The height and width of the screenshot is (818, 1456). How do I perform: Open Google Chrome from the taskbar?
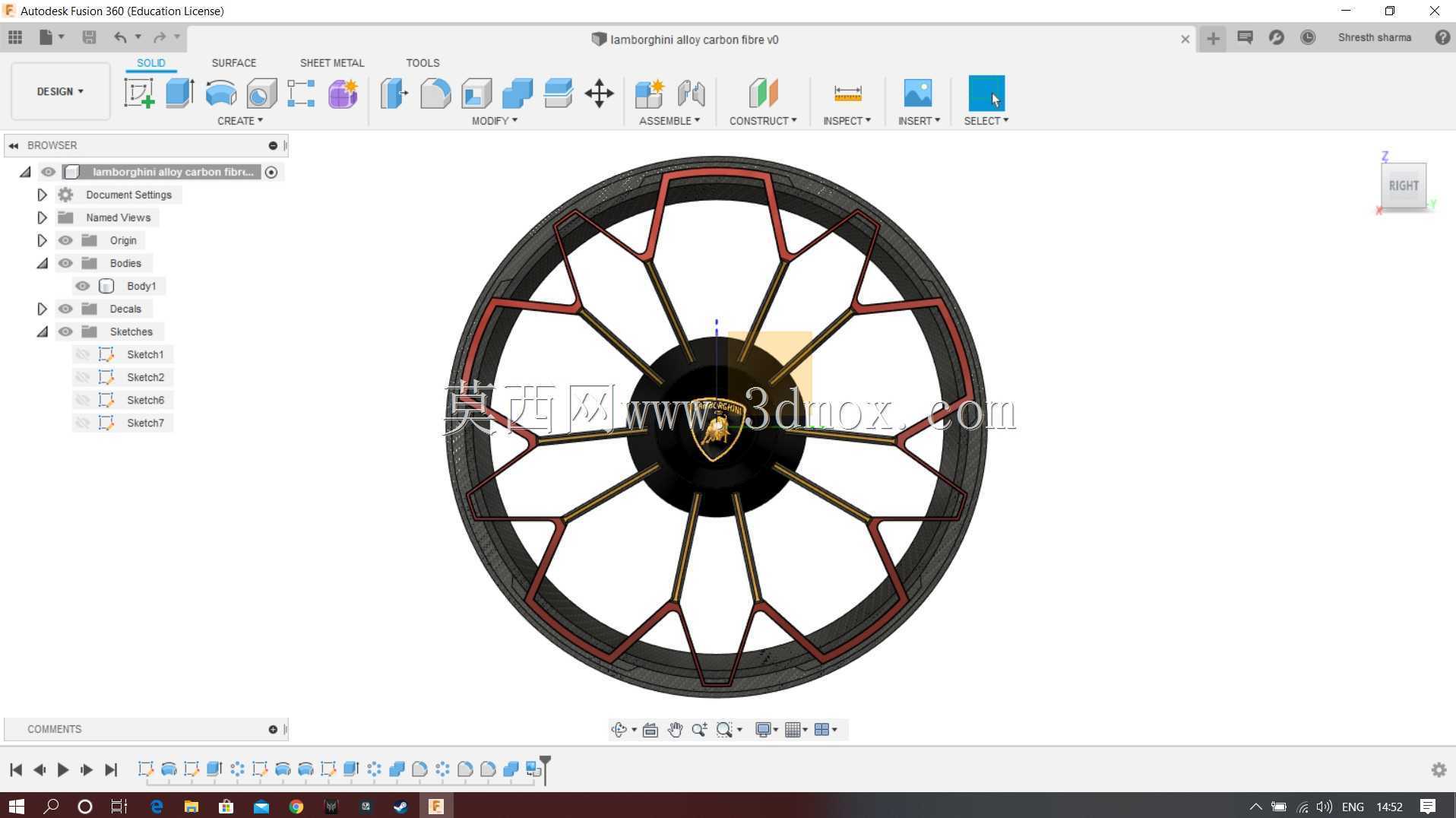point(296,807)
